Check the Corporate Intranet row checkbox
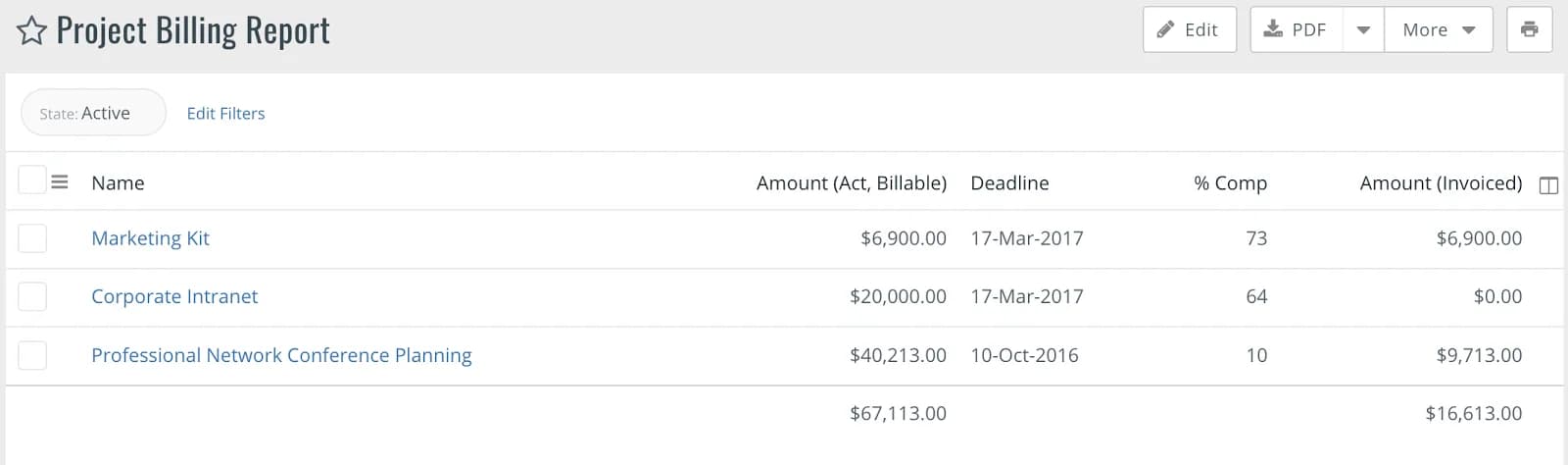The height and width of the screenshot is (465, 1568). 32,296
